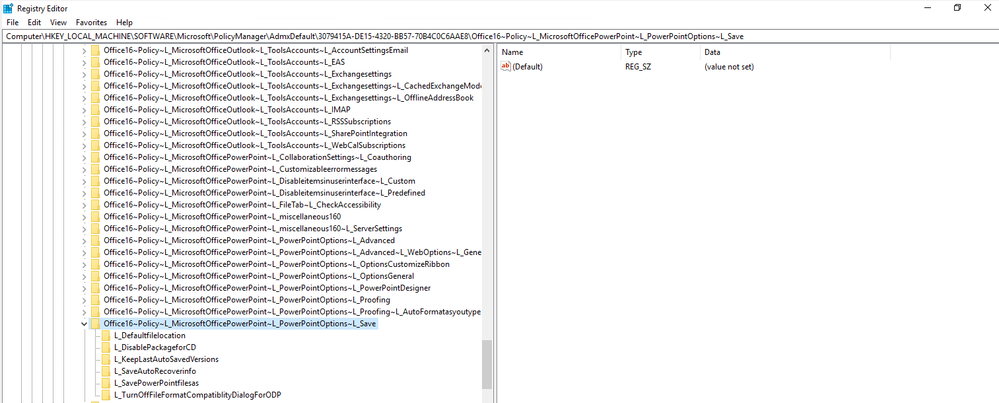Click the folder icon of L_PowerPointOptions~L_Save

point(95,324)
